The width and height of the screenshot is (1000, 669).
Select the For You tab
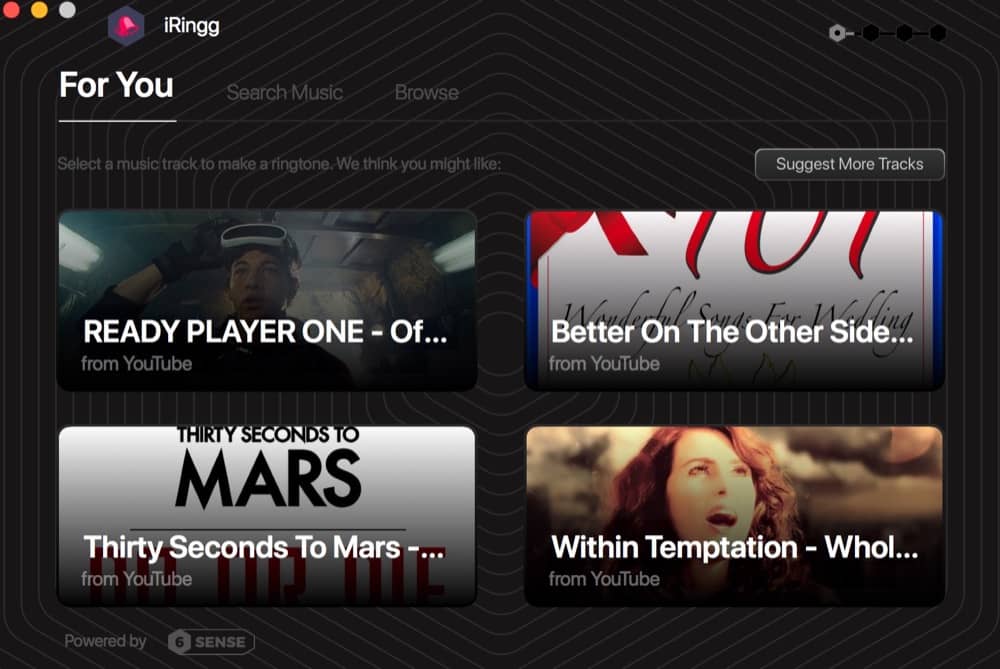[116, 85]
